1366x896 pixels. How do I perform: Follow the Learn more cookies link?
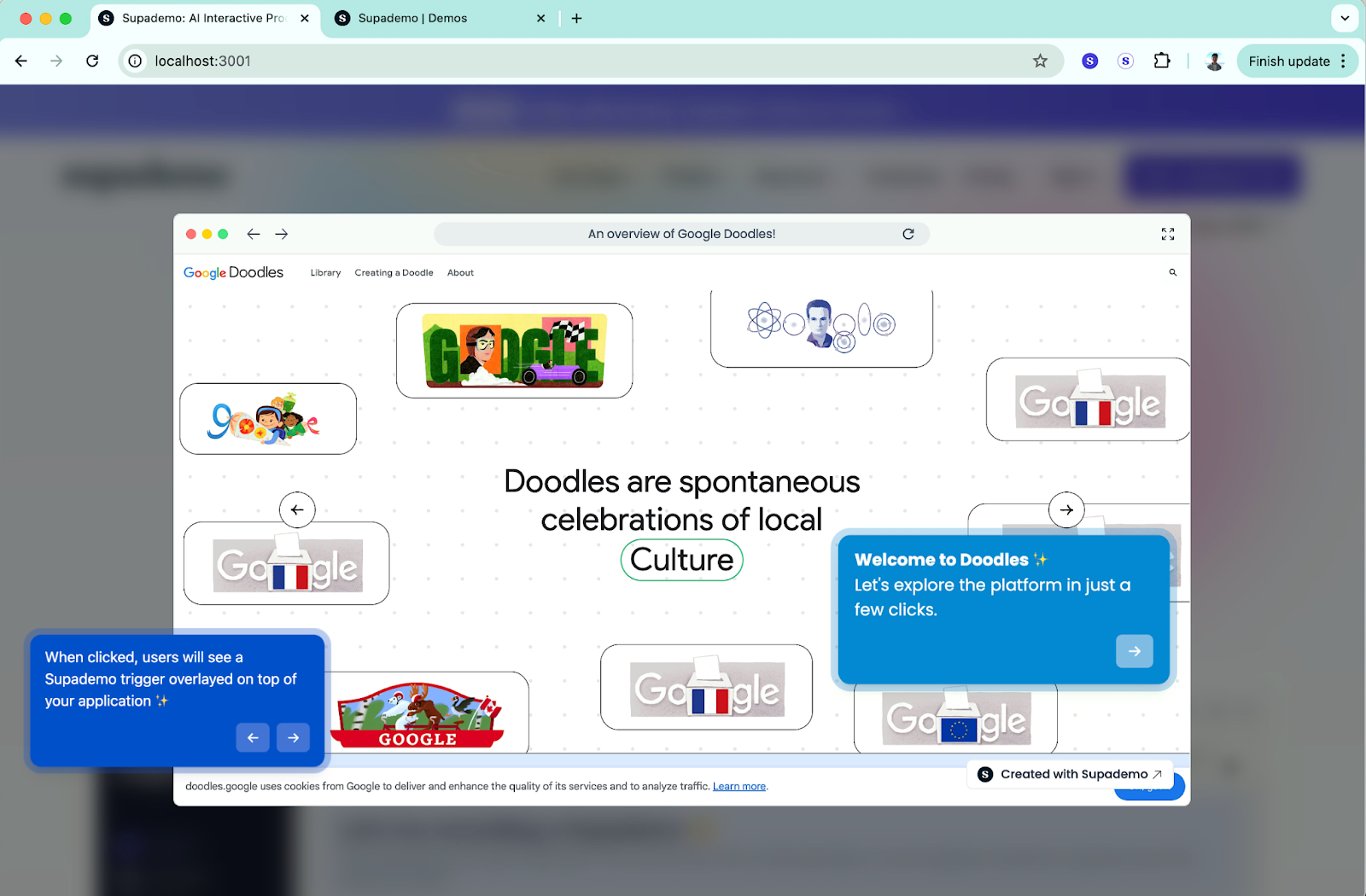coord(739,787)
